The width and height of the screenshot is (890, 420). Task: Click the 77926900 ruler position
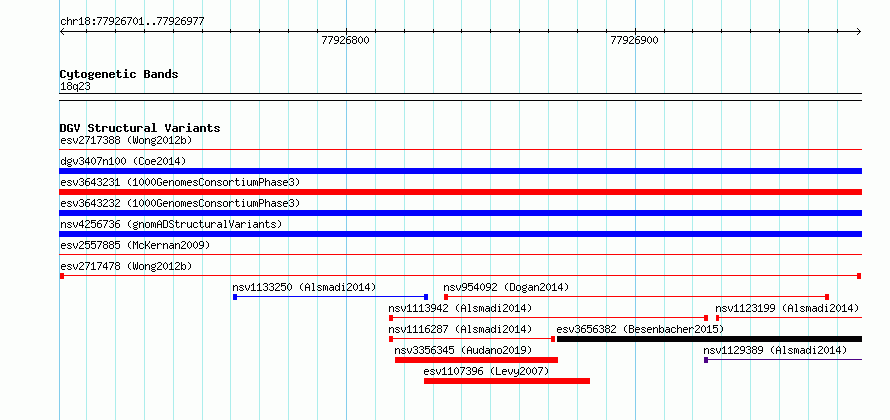coord(634,40)
